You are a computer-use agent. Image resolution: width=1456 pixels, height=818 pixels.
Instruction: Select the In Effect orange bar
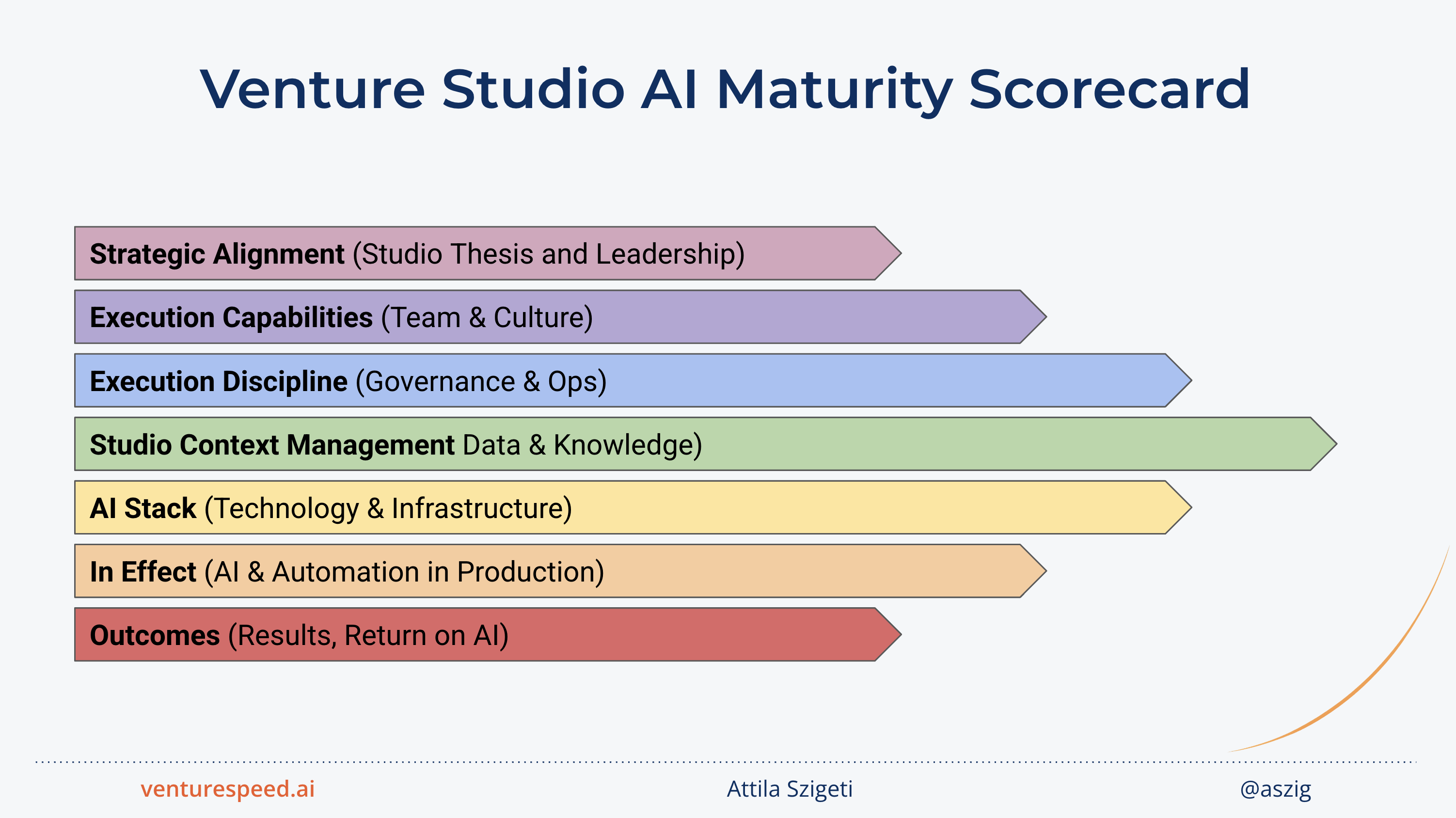pos(560,571)
